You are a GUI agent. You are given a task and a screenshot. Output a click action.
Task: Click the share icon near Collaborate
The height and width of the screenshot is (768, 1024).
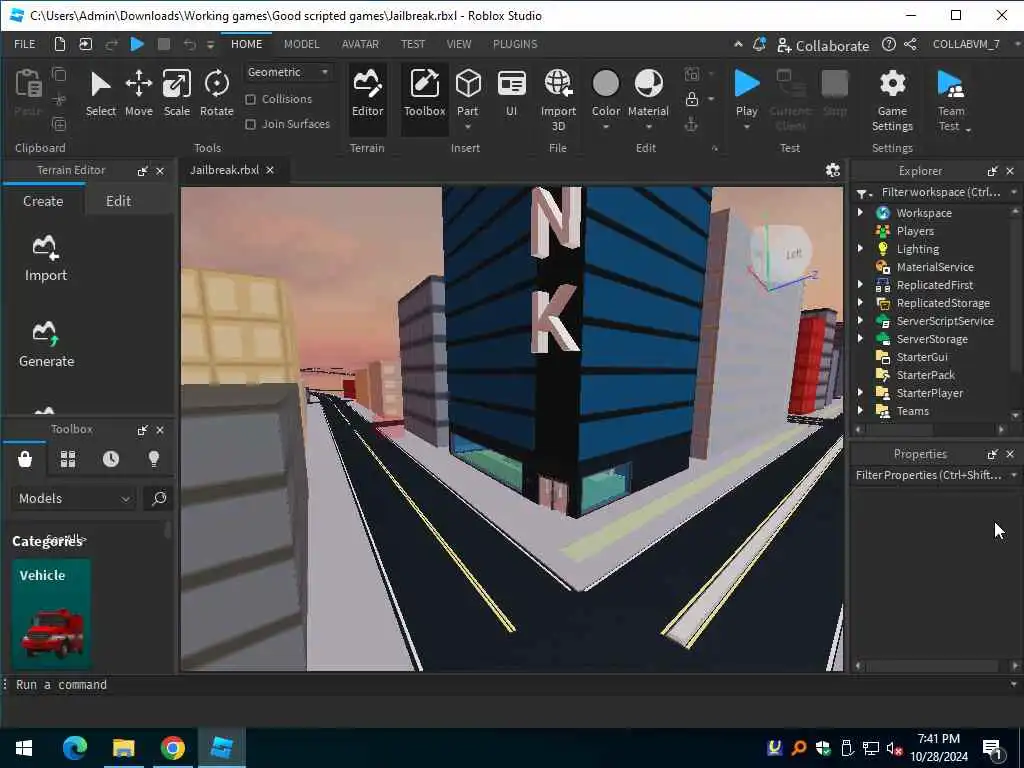(910, 44)
